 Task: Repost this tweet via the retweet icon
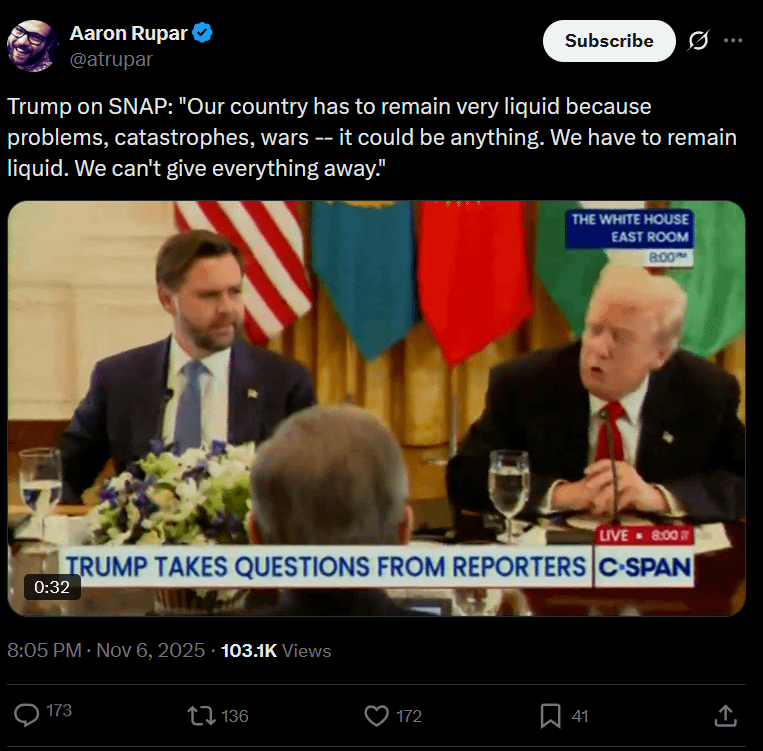201,715
